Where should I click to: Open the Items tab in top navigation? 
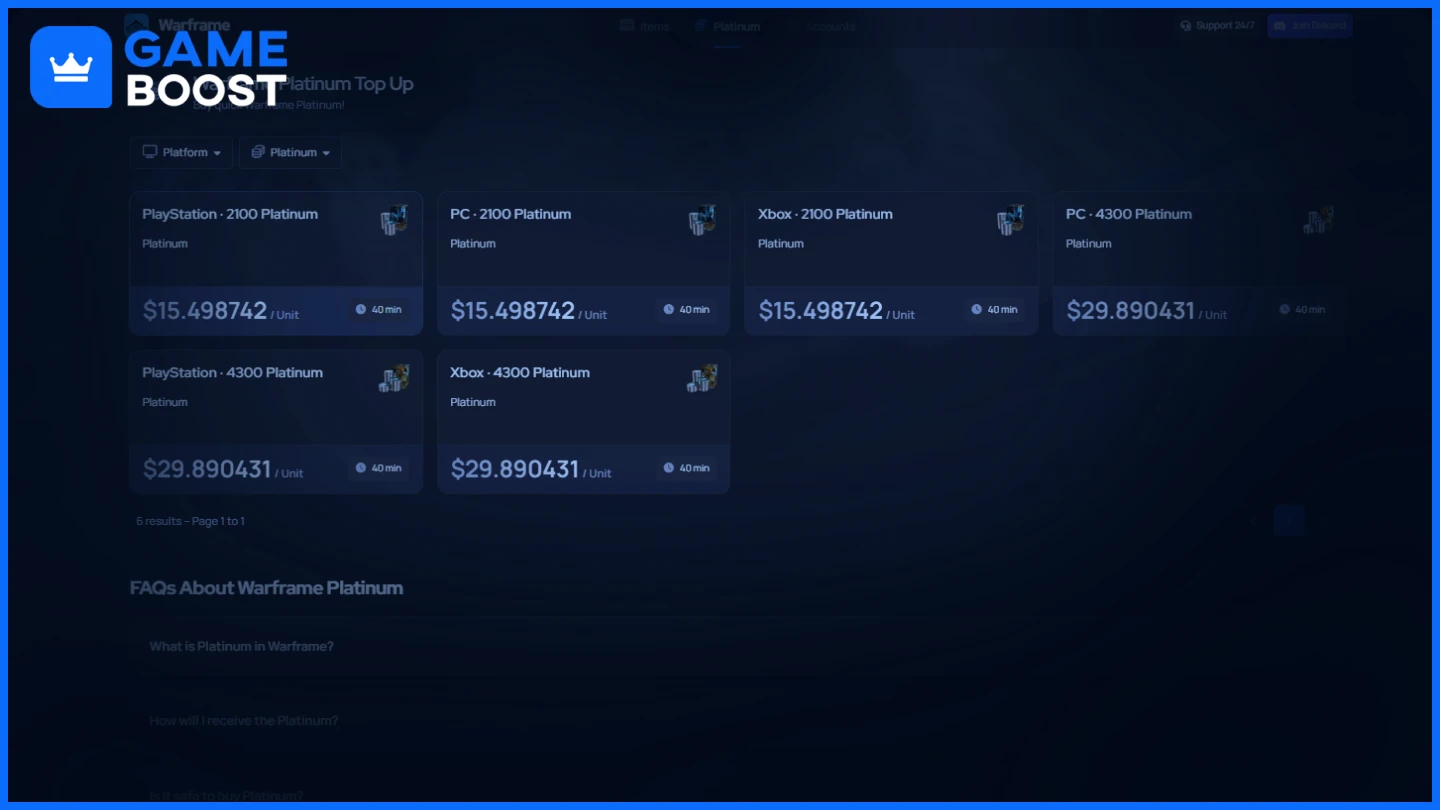point(645,26)
